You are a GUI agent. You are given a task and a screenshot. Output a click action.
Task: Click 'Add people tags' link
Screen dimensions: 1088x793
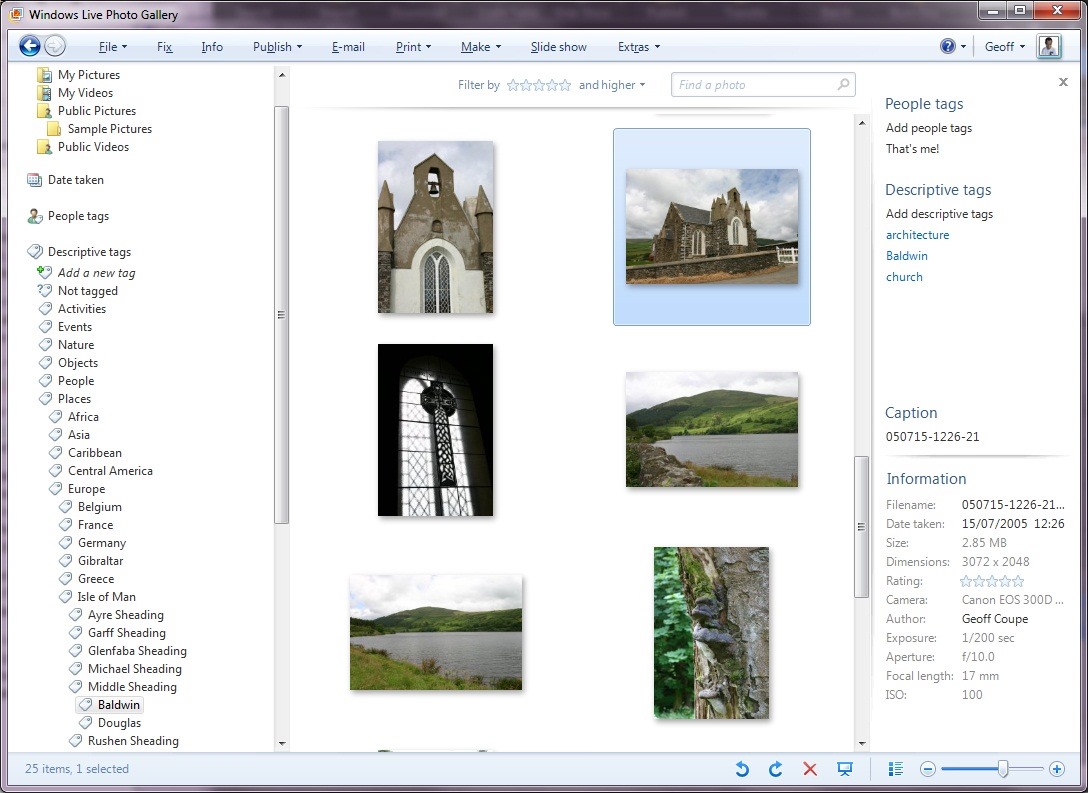(x=928, y=128)
